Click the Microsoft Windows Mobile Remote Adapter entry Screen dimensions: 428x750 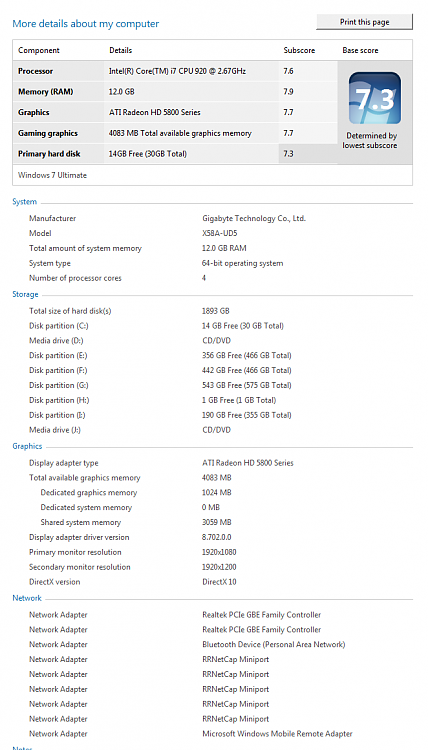pyautogui.click(x=277, y=734)
